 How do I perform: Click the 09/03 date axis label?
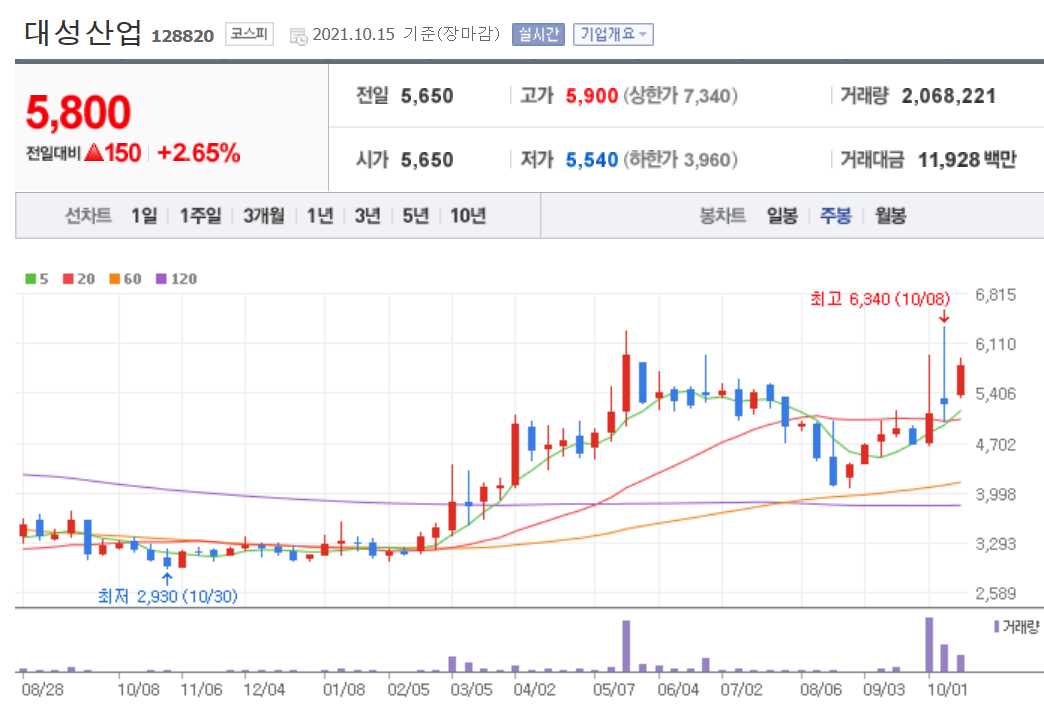point(884,690)
